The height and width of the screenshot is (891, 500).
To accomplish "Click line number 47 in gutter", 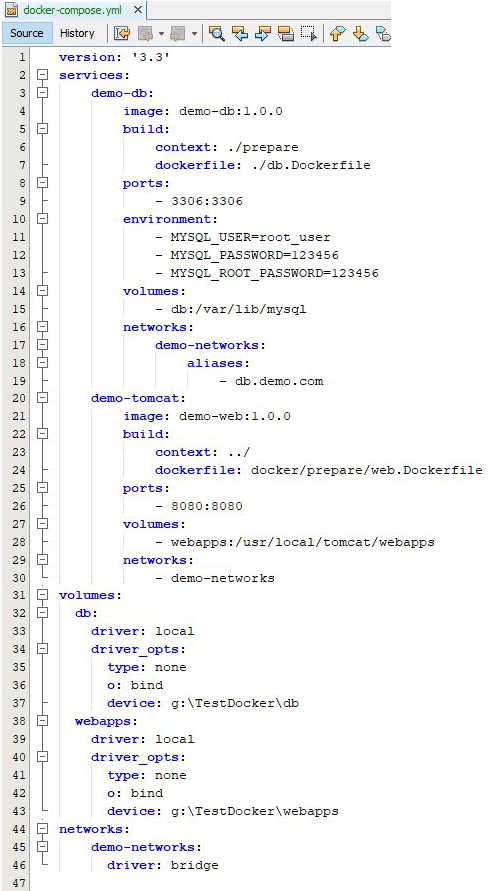I will click(19, 883).
